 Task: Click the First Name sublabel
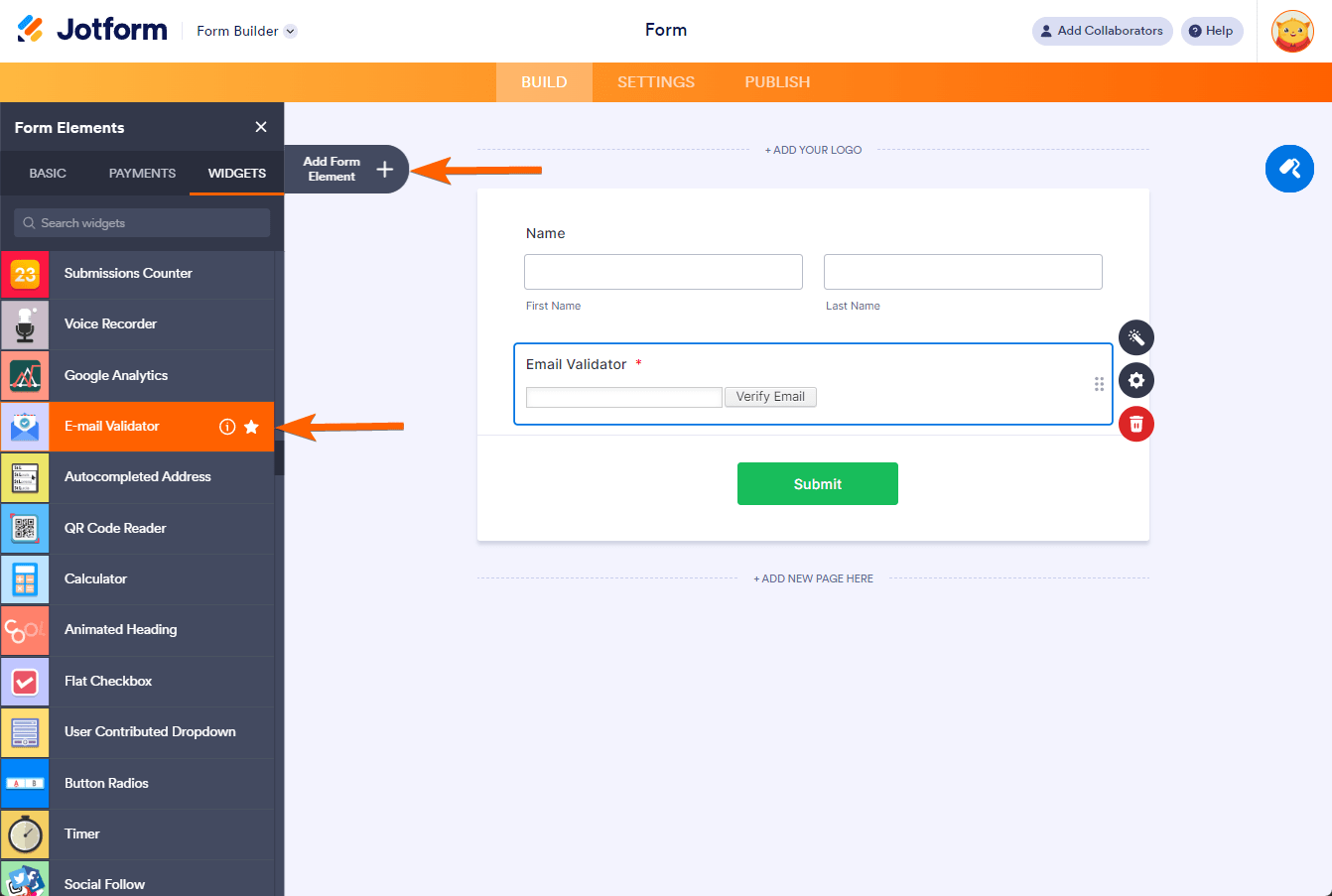click(553, 306)
